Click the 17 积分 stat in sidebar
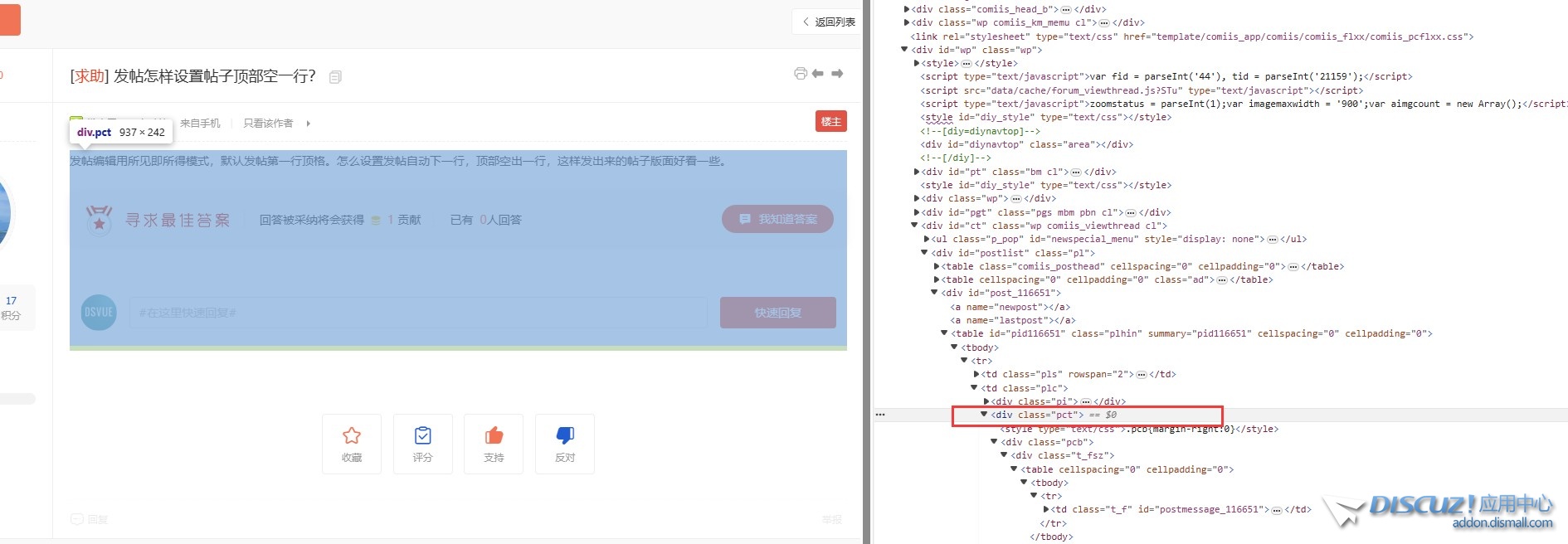The width and height of the screenshot is (1568, 544). pyautogui.click(x=11, y=308)
